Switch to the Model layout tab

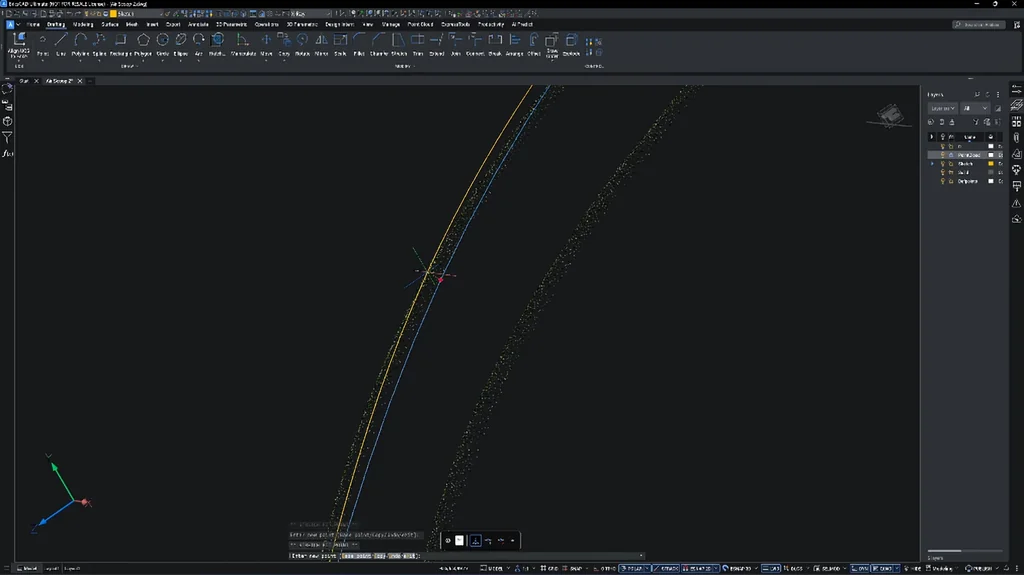[27, 568]
